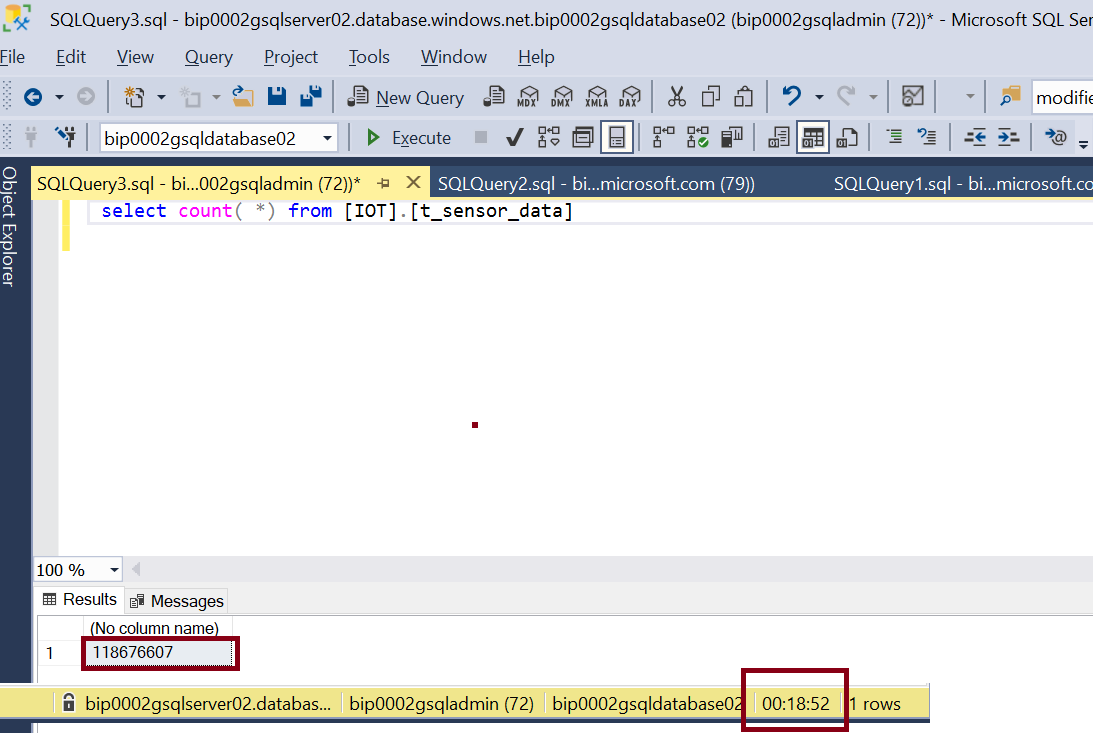The height and width of the screenshot is (733, 1093).
Task: Create an XMLA query from the toolbar
Action: 597,97
